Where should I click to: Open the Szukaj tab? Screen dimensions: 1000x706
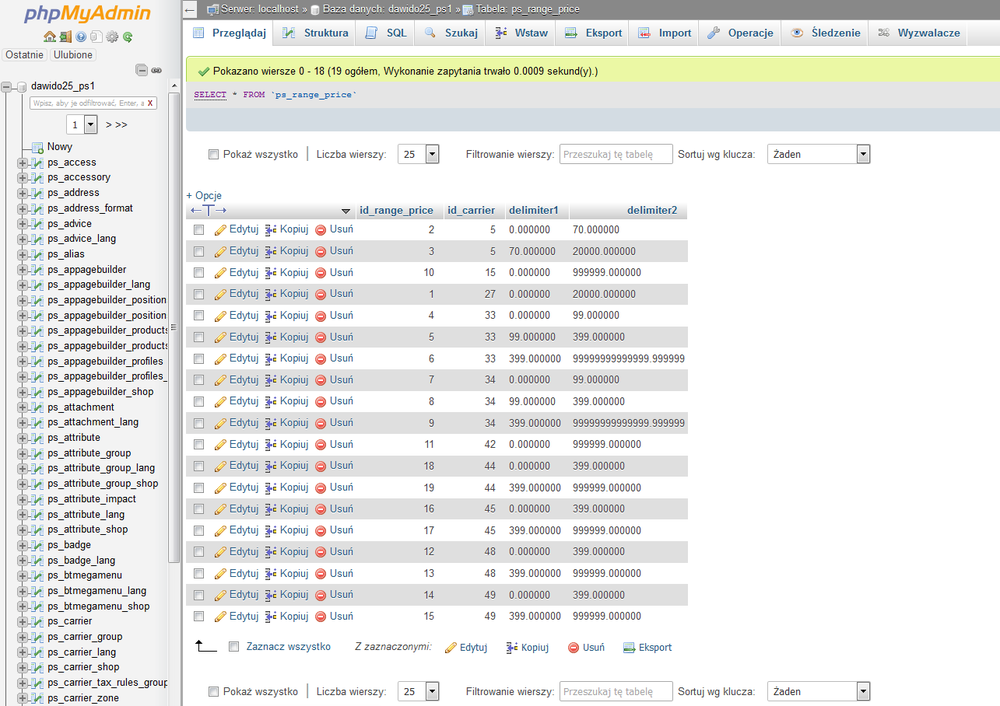[451, 33]
